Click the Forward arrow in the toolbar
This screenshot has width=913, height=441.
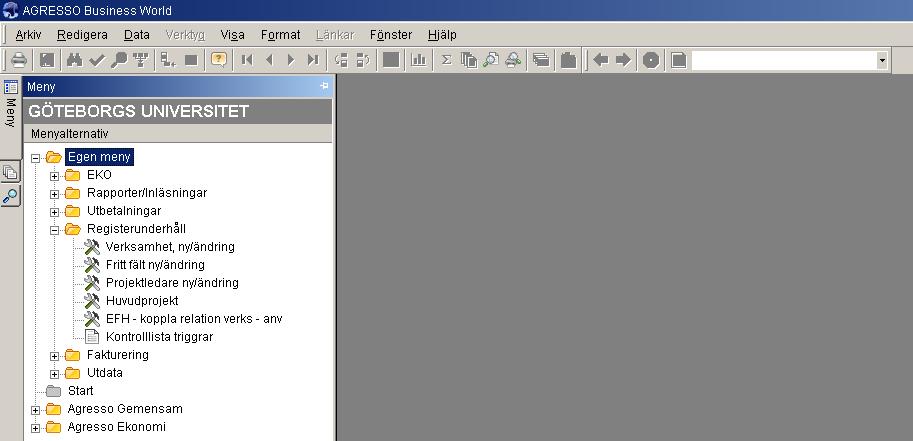click(623, 60)
